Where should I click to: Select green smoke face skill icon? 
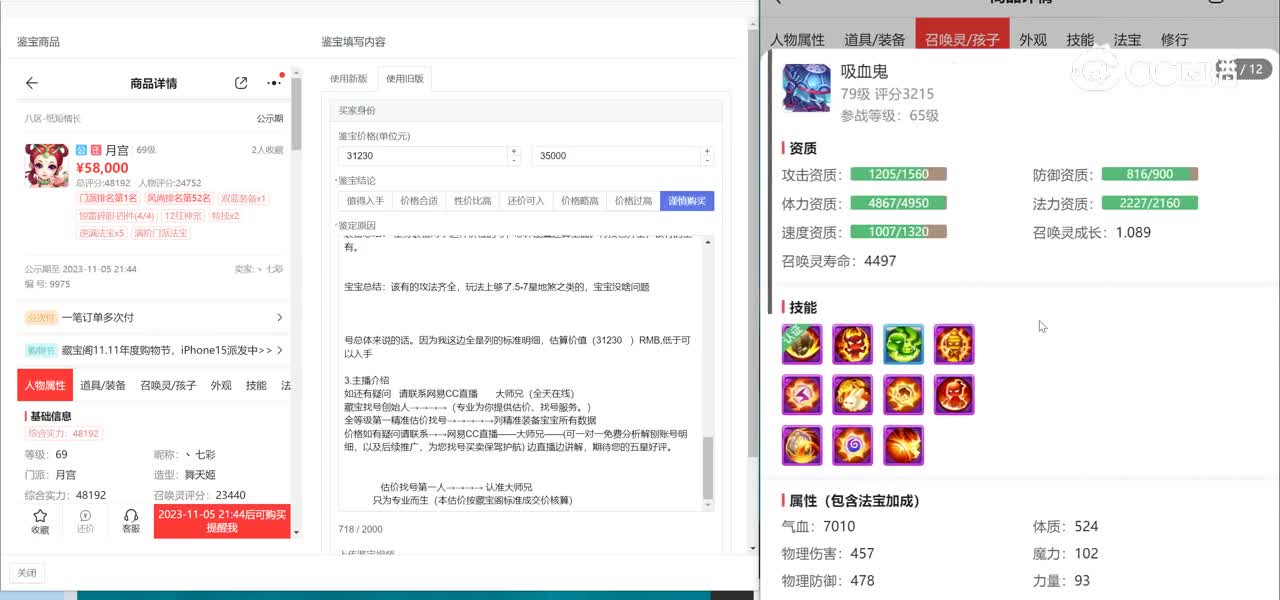904,344
